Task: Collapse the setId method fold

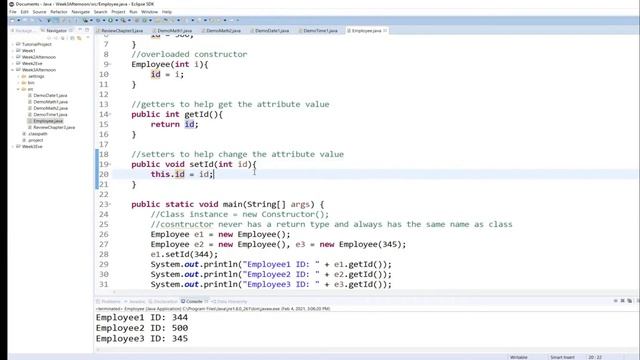Action: pyautogui.click(x=111, y=164)
